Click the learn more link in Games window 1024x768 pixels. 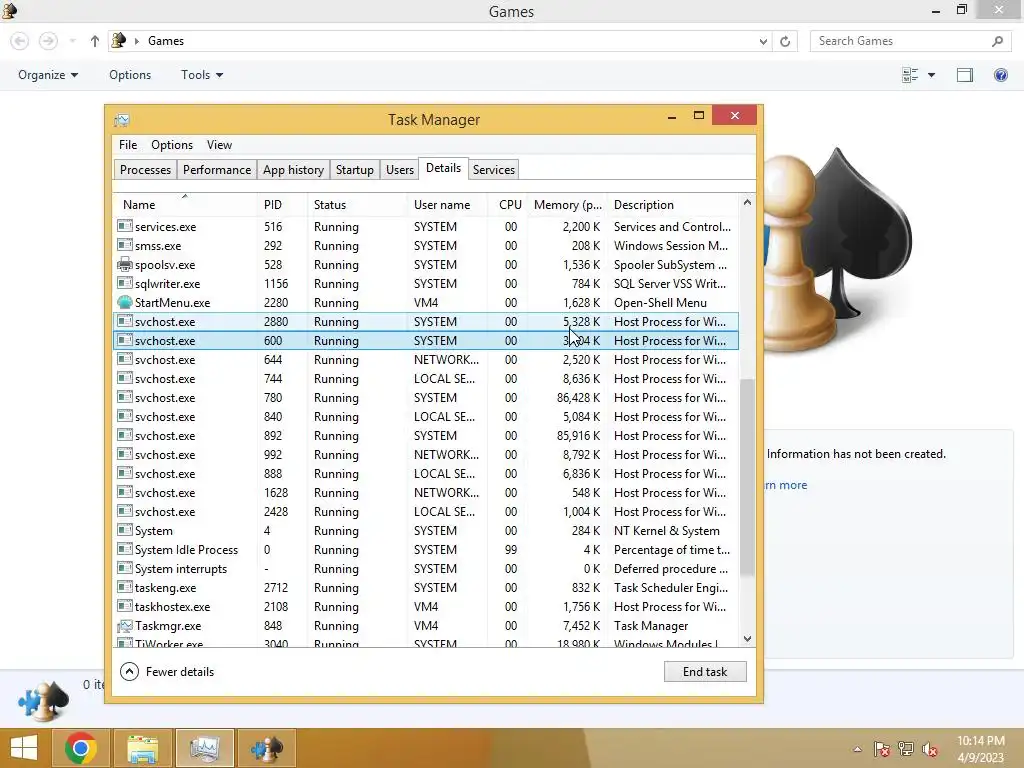pyautogui.click(x=786, y=485)
